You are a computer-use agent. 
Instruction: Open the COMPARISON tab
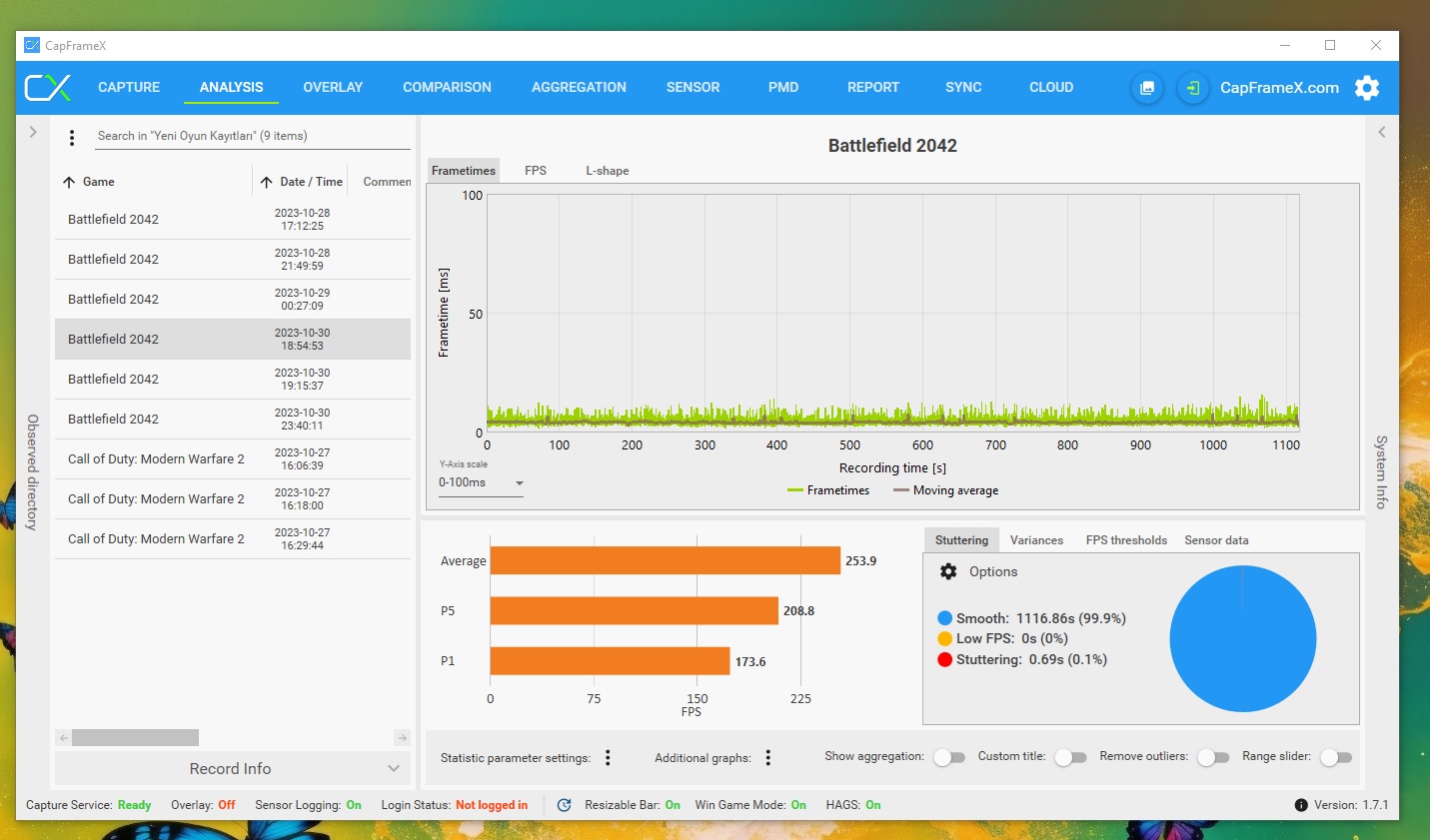pos(447,88)
